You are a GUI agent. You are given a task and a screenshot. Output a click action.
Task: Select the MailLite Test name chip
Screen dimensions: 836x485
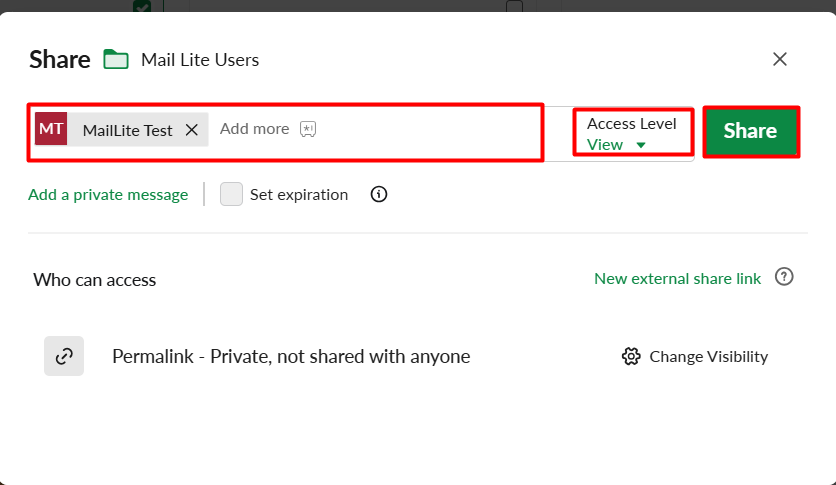127,130
